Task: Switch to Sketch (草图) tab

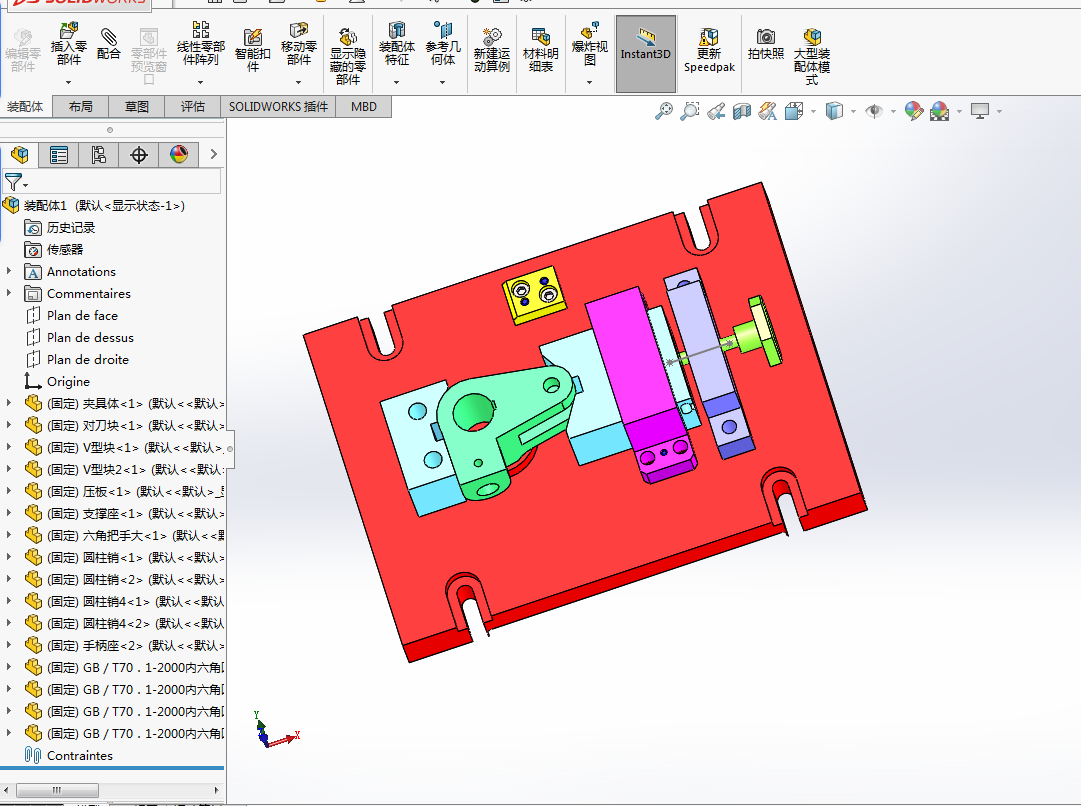Action: tap(137, 107)
